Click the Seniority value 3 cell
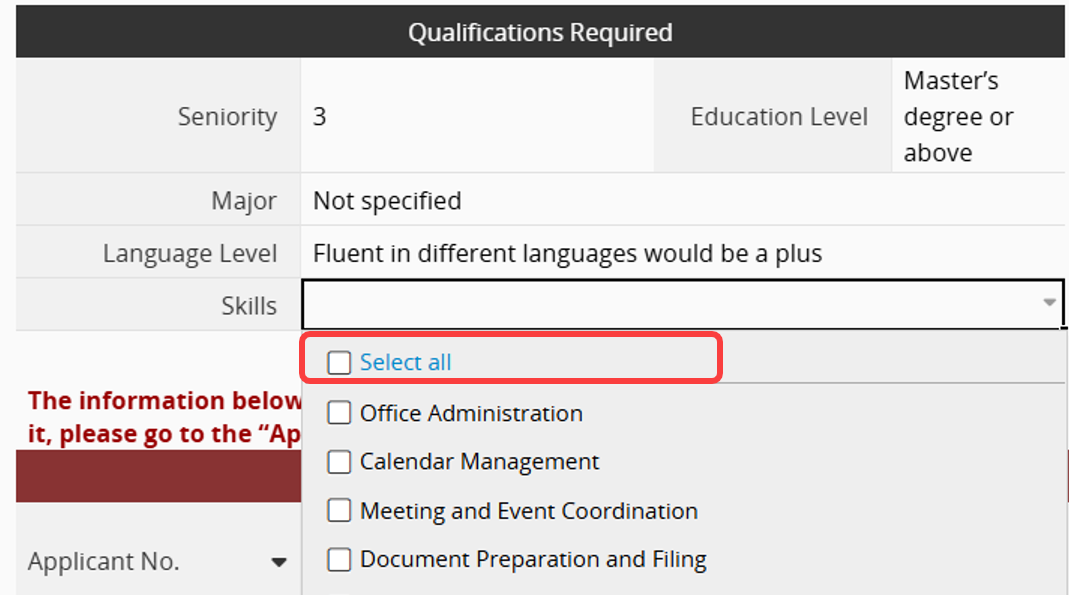Screen dimensions: 1069x595 point(320,117)
